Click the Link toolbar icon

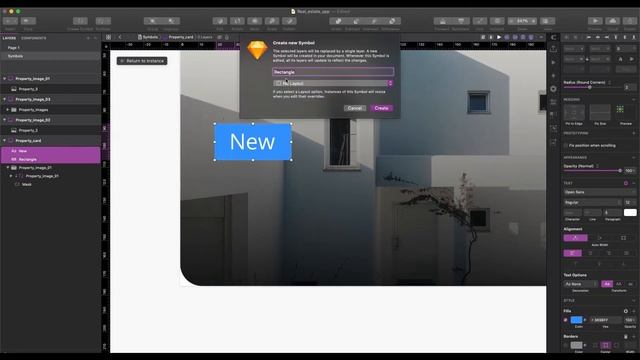480,21
